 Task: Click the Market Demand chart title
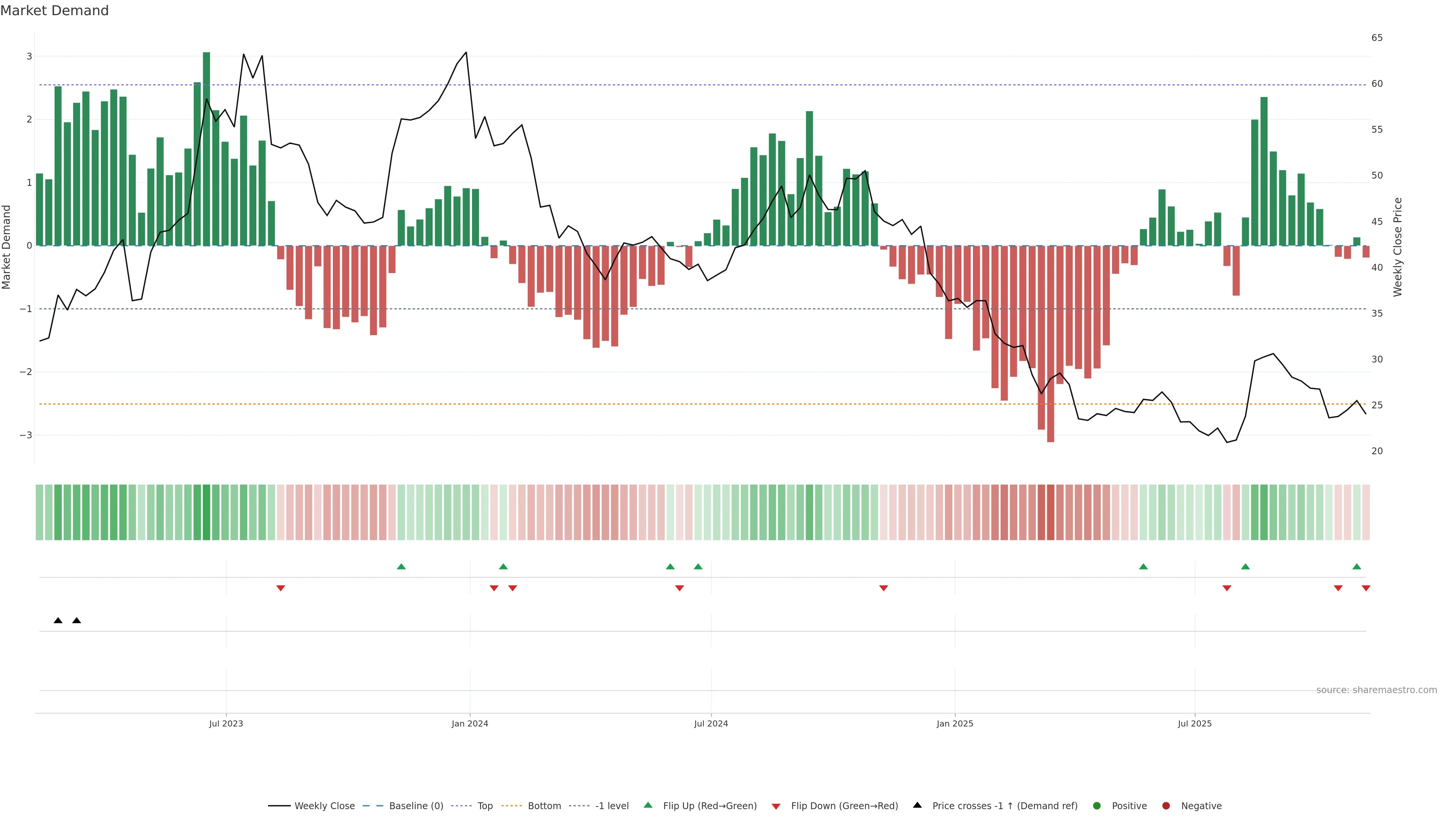click(x=54, y=11)
